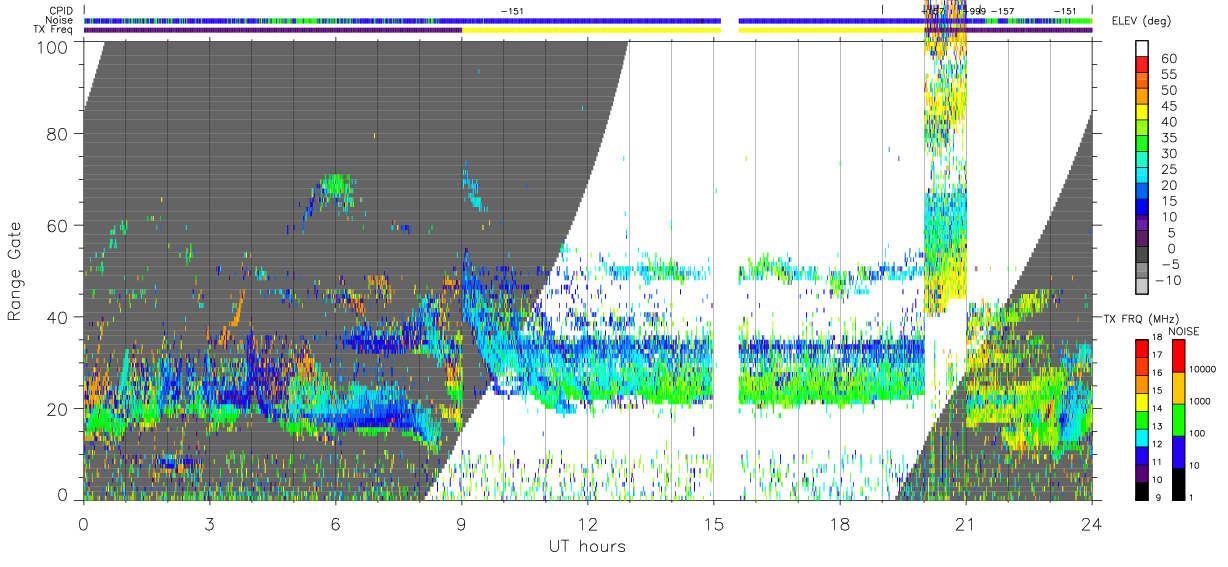Click the '15' tick on the UT hours axis

tap(714, 524)
